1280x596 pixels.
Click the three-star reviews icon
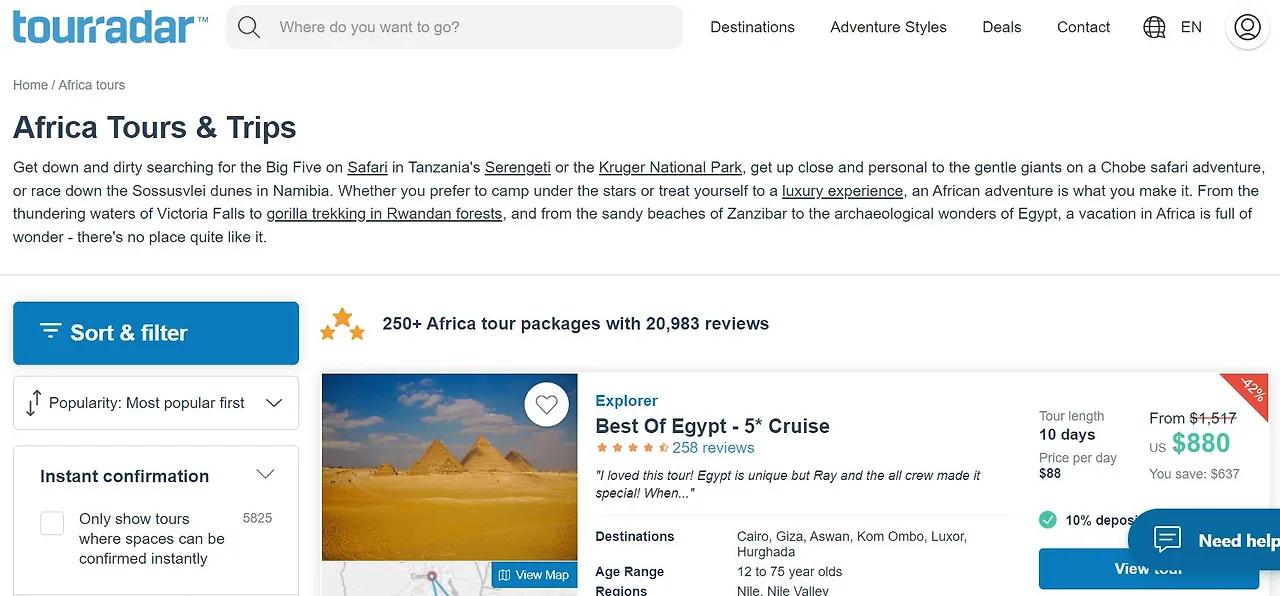coord(342,324)
